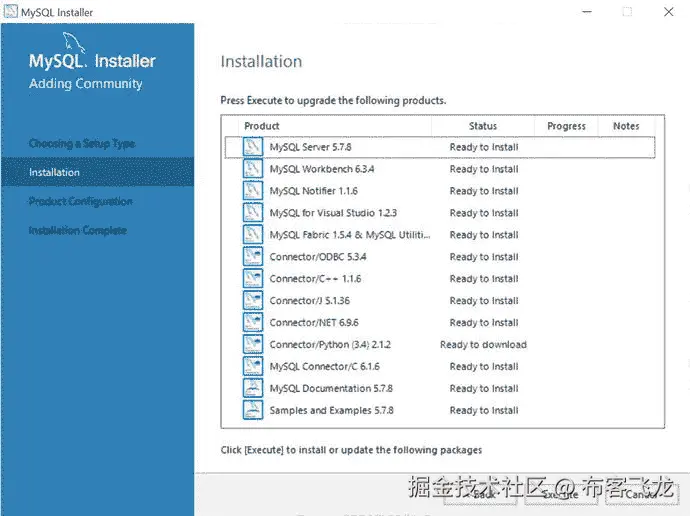Select the MySQL Notifier 1.1.6 name
This screenshot has width=690, height=516.
tap(313, 191)
